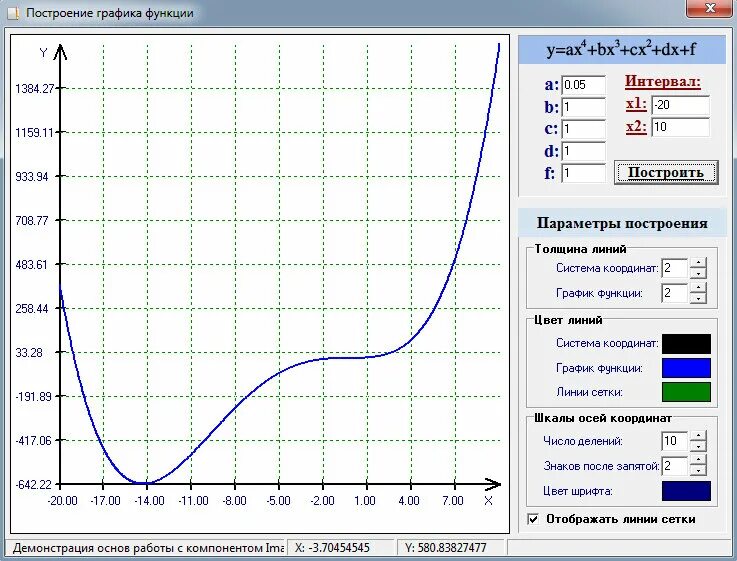The height and width of the screenshot is (561, 737).
Task: Click the X axis value 1.00
Action: coord(365,501)
